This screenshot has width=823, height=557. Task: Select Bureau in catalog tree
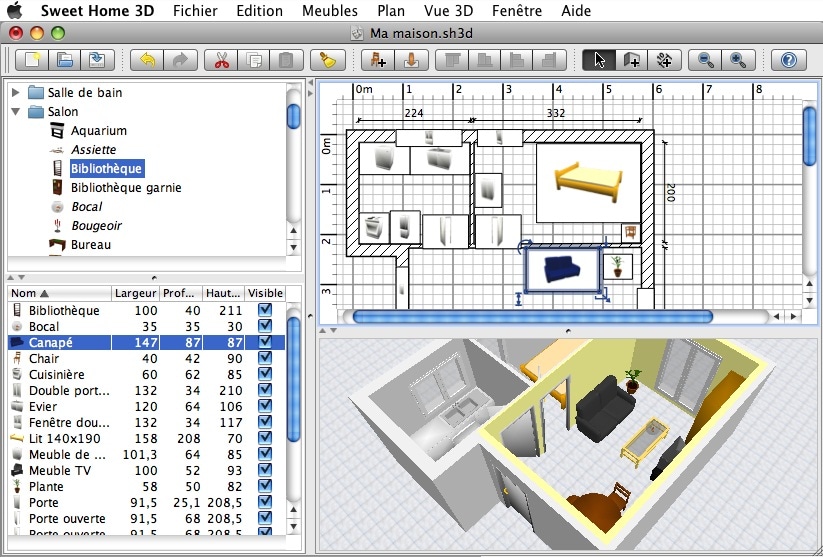coord(91,245)
